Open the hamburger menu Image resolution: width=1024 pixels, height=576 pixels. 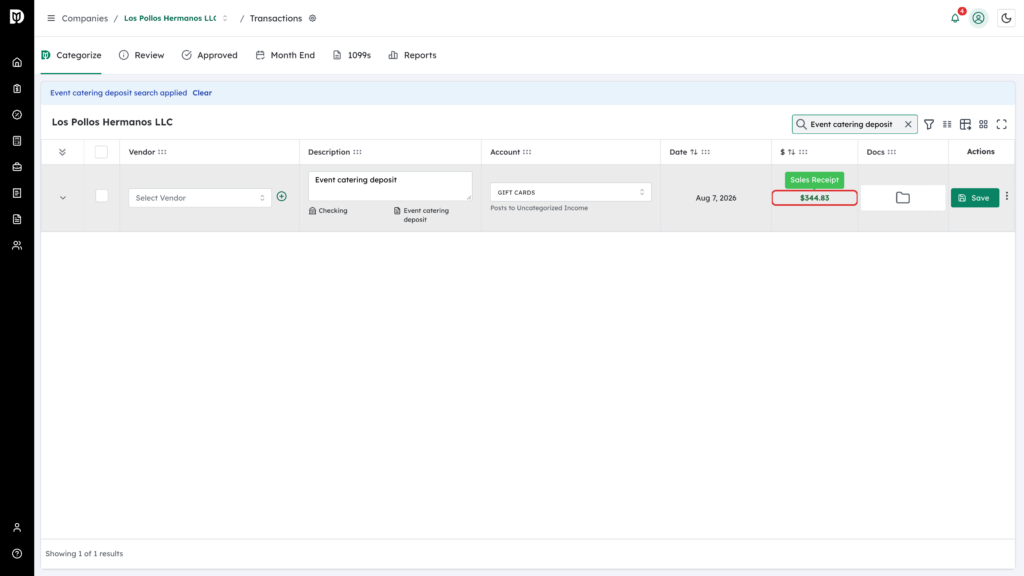click(x=51, y=18)
